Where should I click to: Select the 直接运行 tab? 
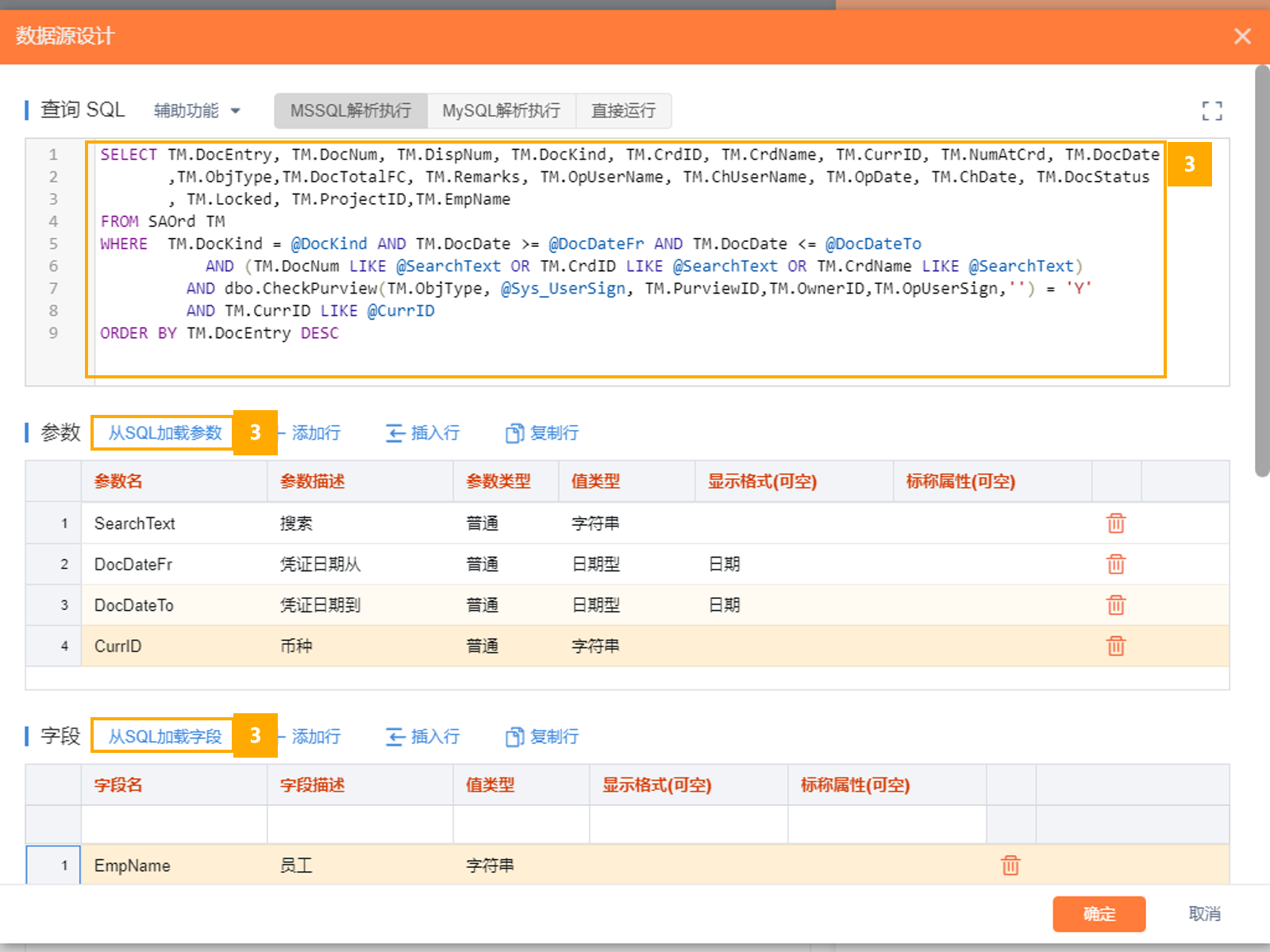[x=624, y=111]
